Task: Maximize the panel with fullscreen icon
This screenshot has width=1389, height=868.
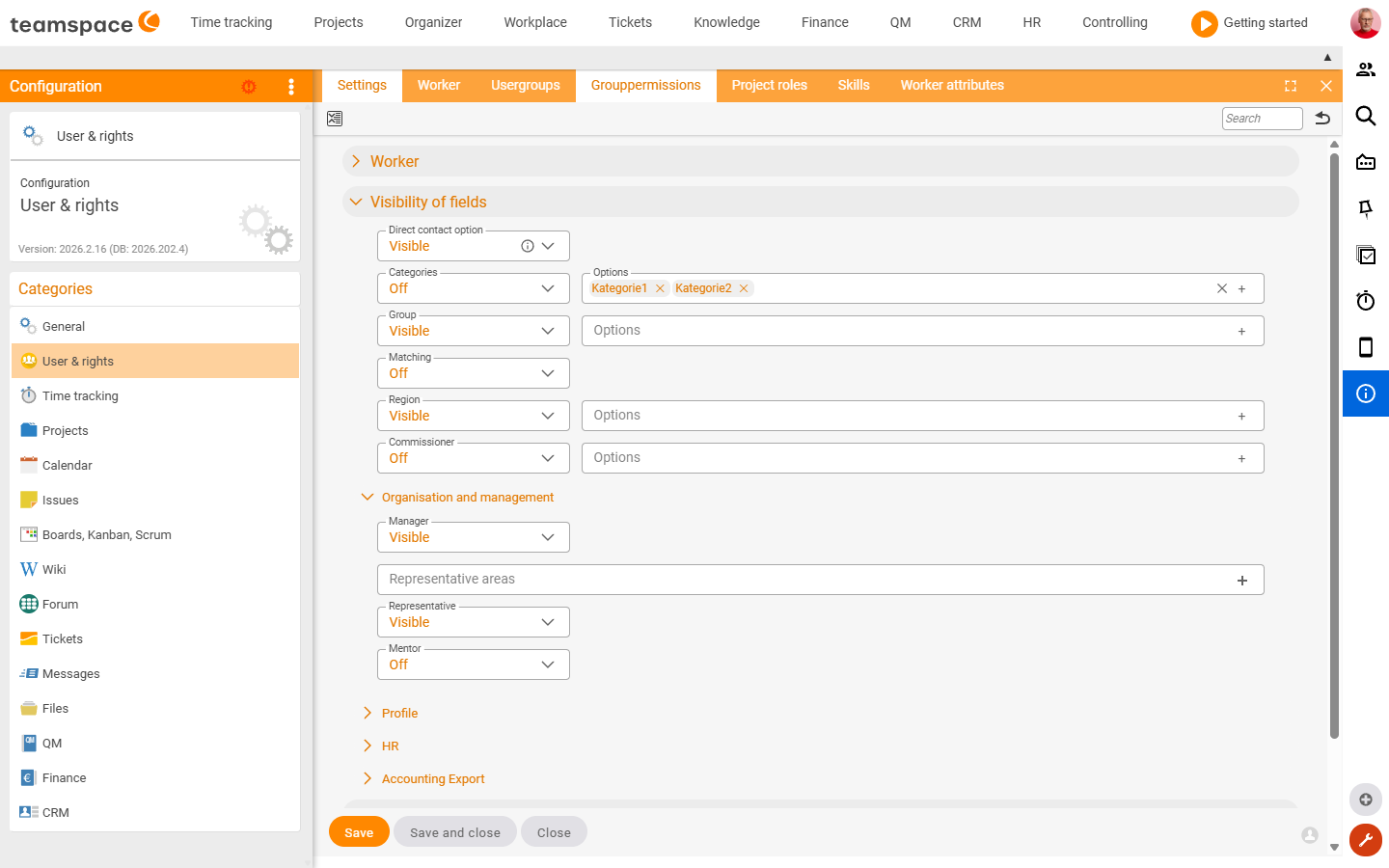Action: click(1291, 86)
